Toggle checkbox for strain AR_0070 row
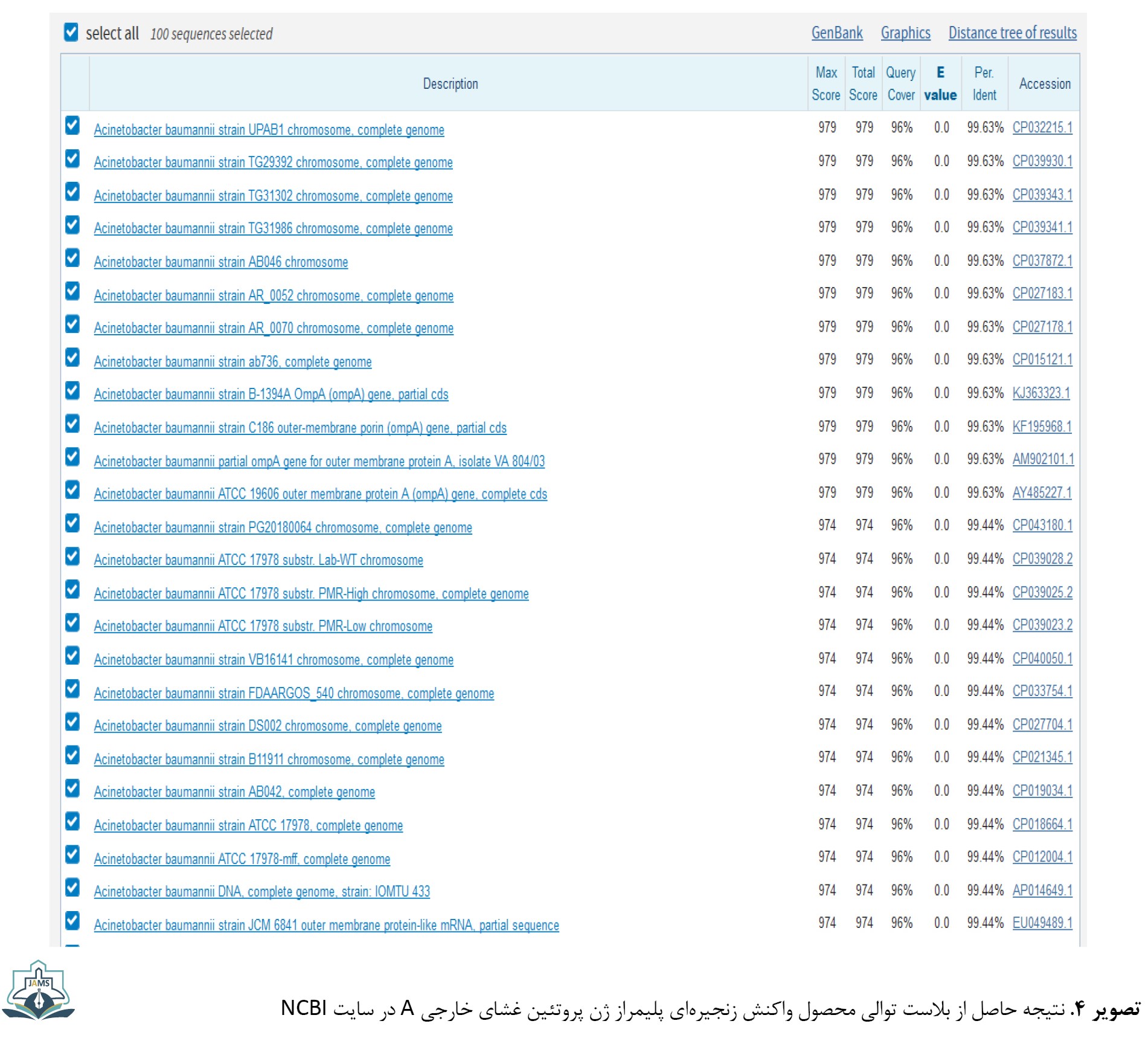The image size is (1148, 1047). (x=72, y=324)
